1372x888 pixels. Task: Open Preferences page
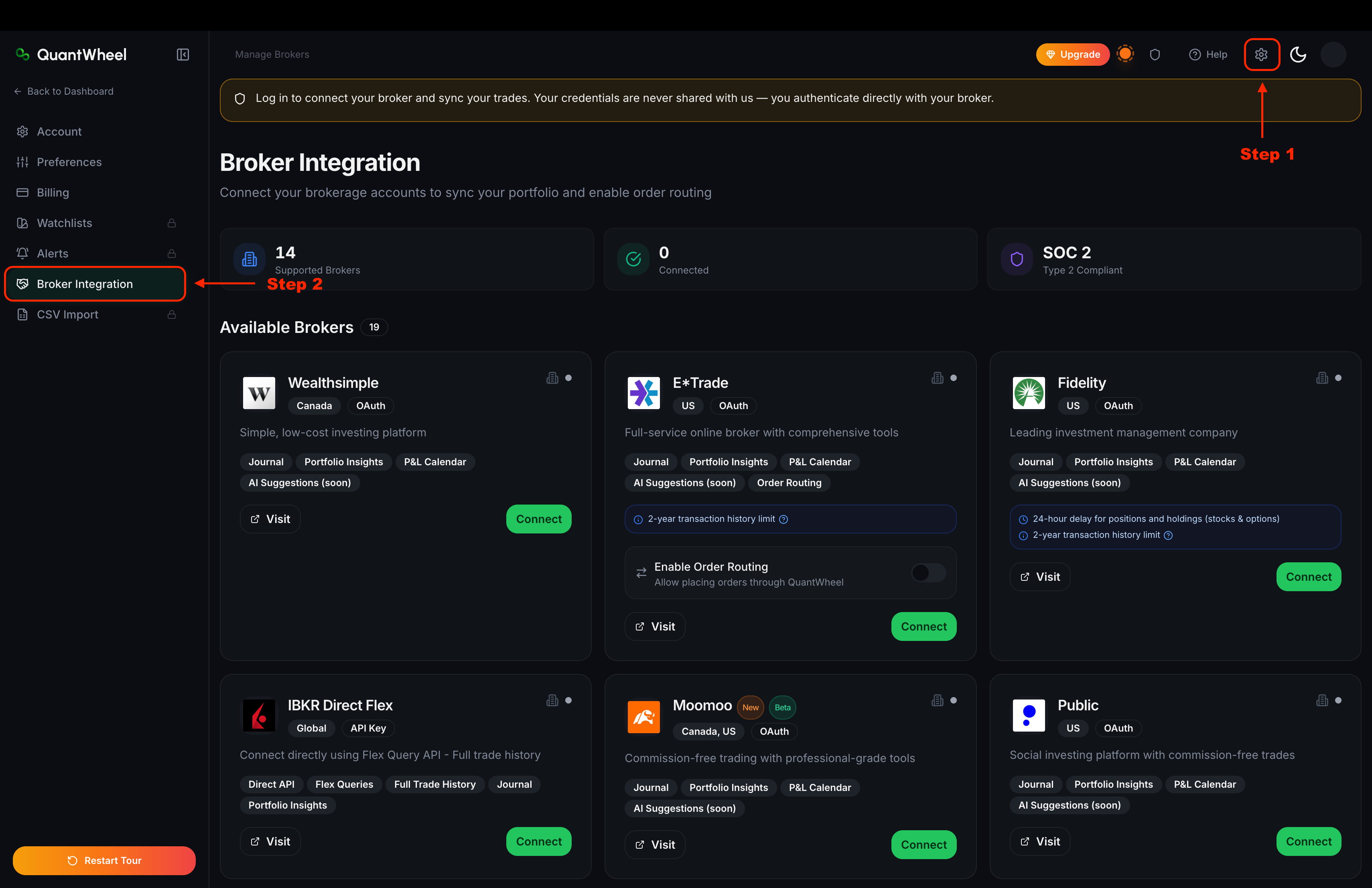[96, 162]
